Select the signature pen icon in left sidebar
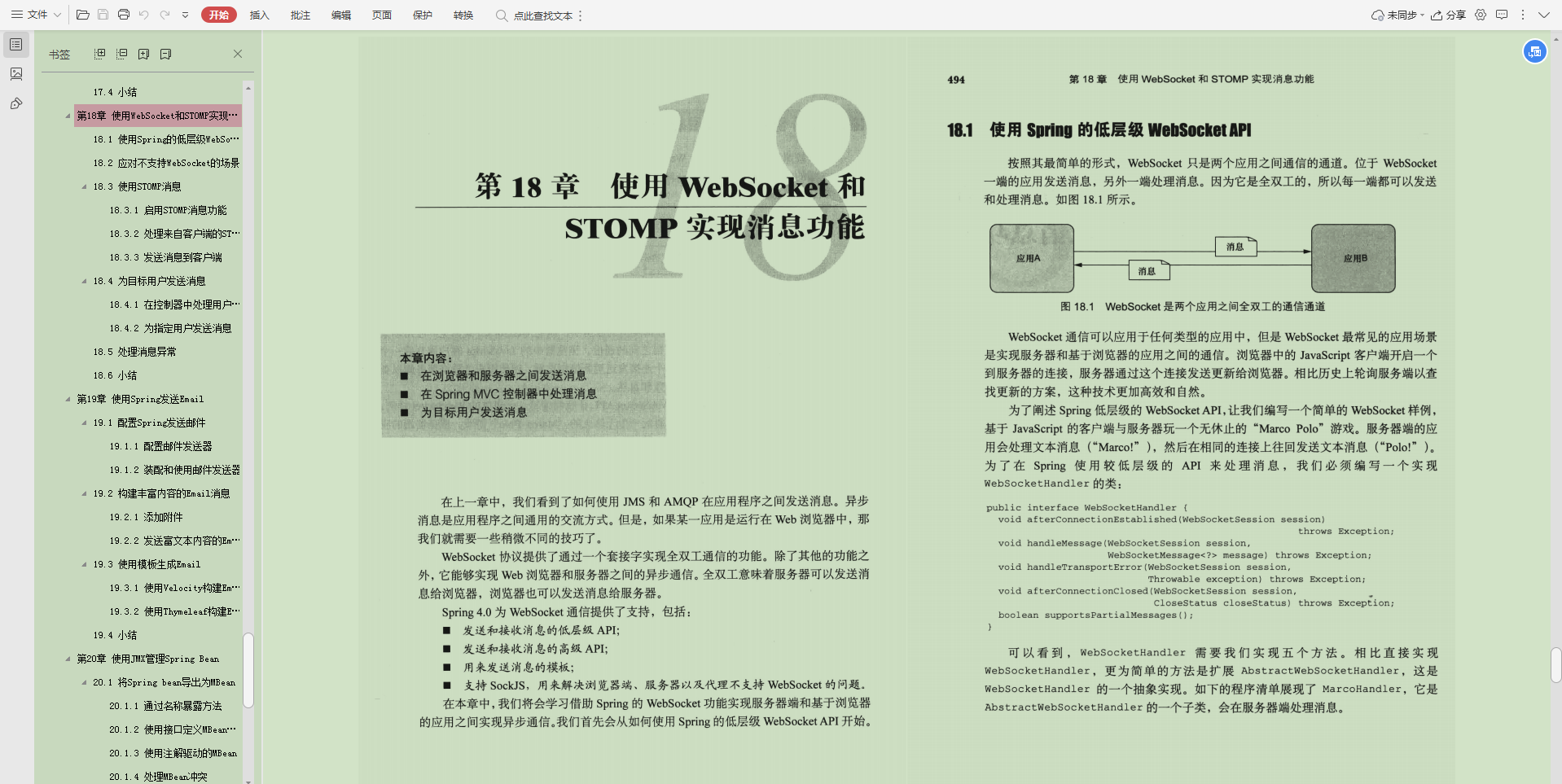 (x=15, y=104)
